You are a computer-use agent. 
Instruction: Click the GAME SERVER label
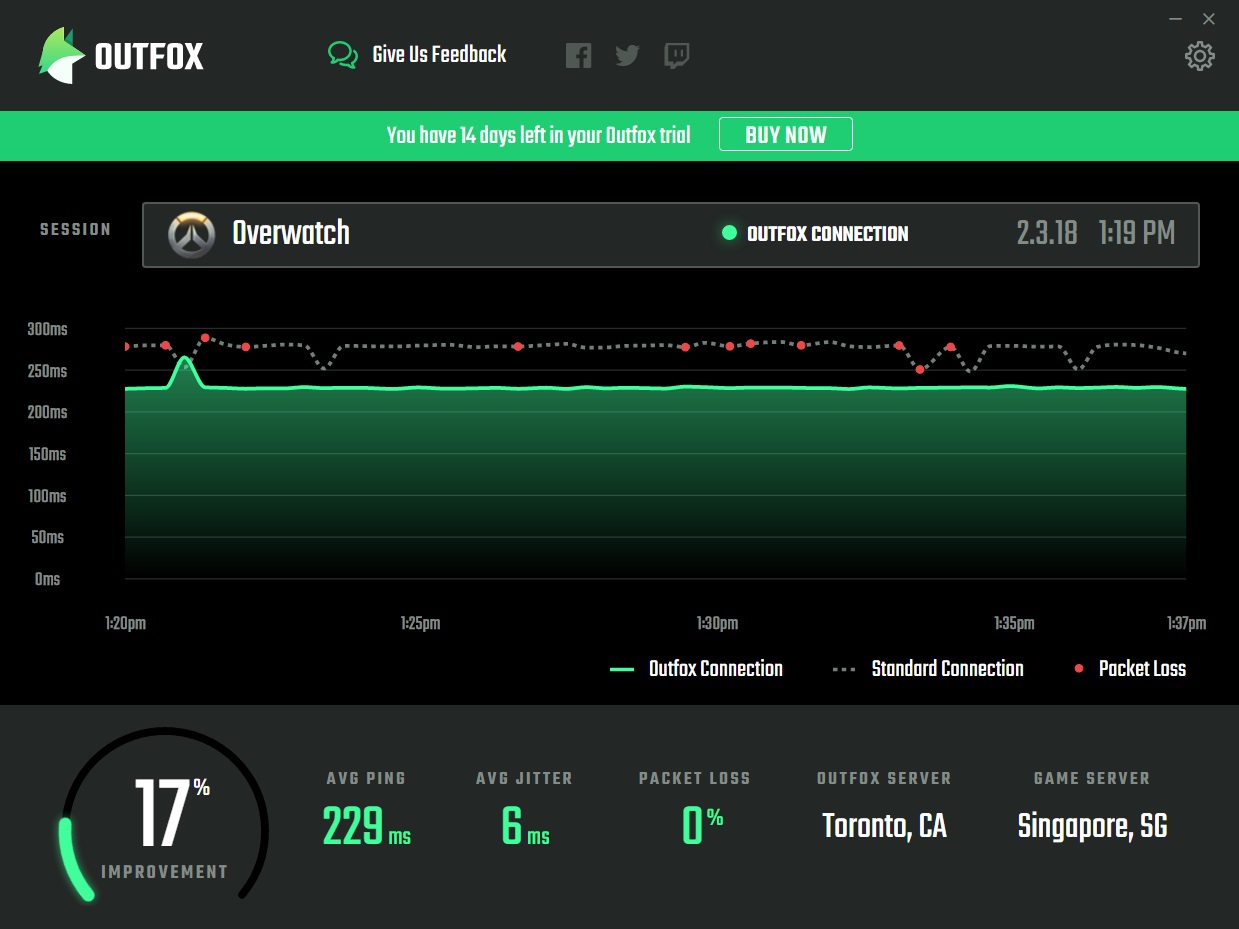pos(1092,779)
